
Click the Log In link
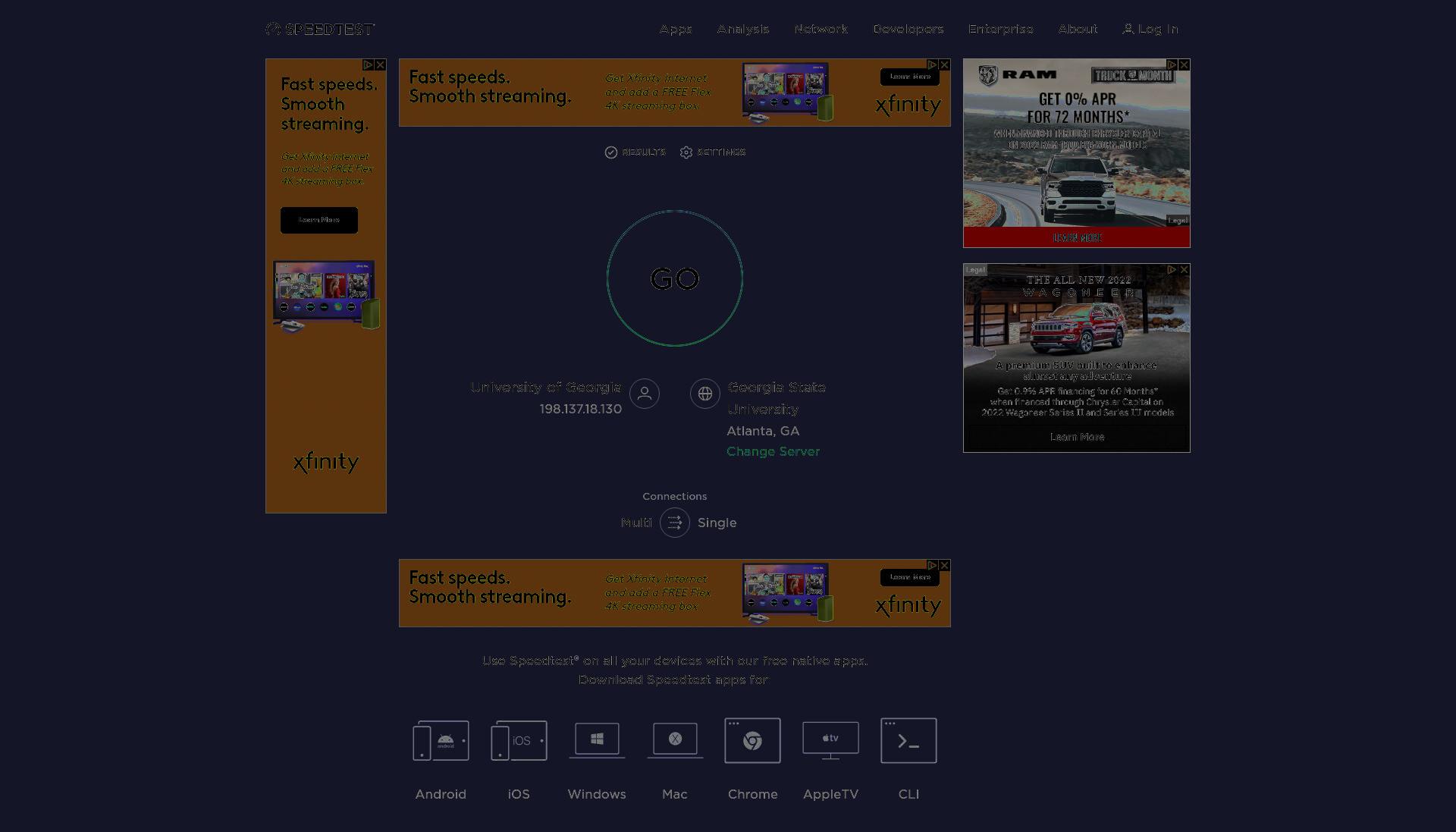point(1150,29)
